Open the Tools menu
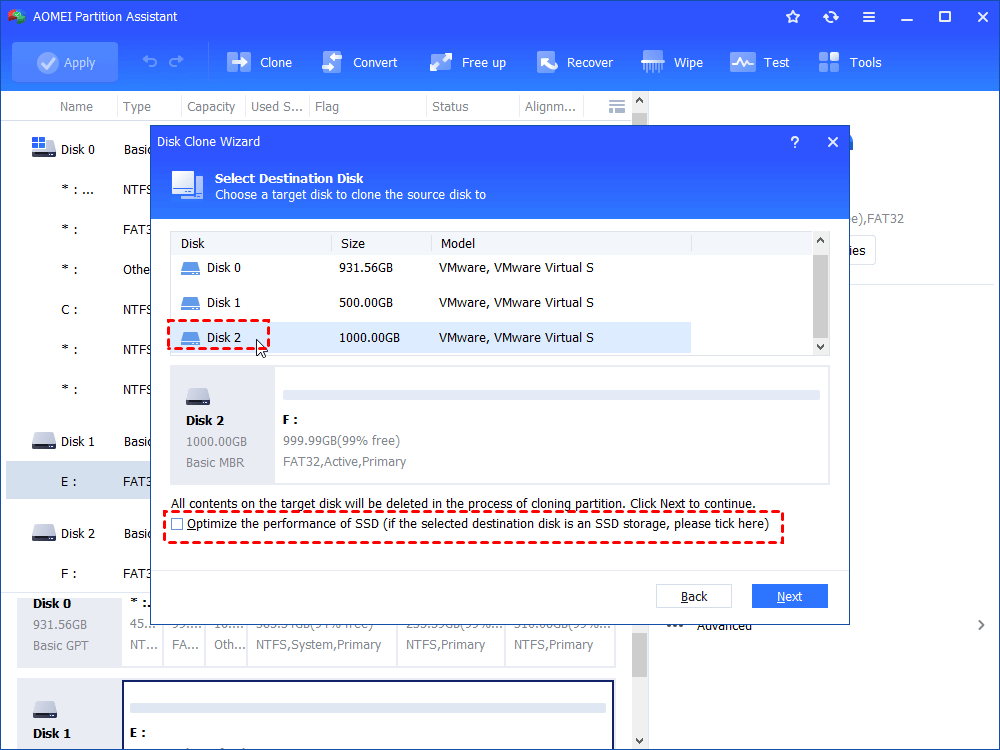 [x=849, y=62]
